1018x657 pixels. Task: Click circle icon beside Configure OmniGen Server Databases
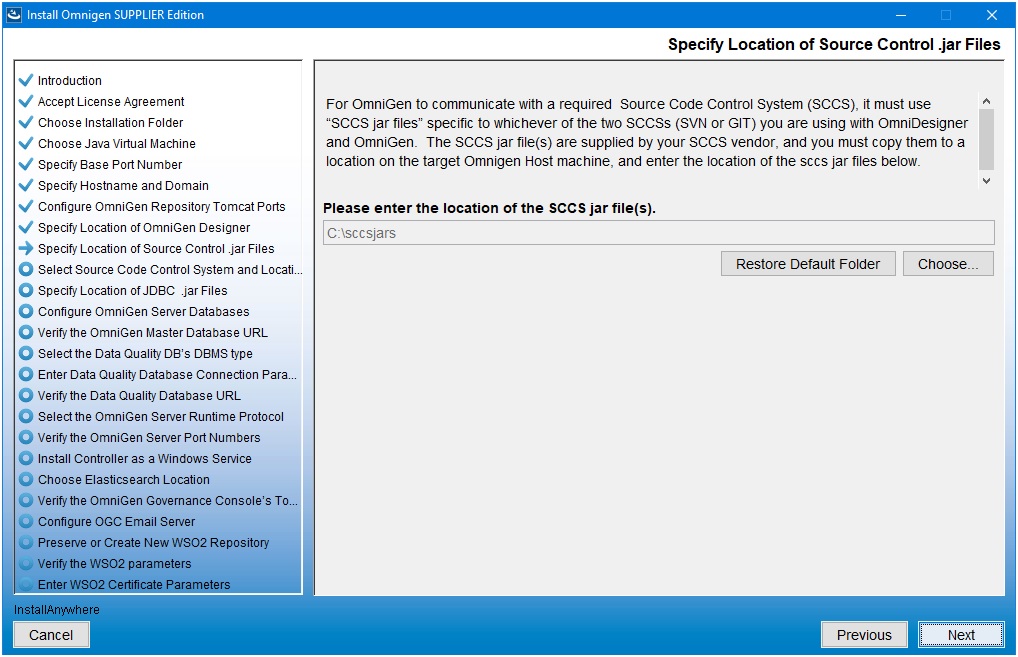[26, 311]
